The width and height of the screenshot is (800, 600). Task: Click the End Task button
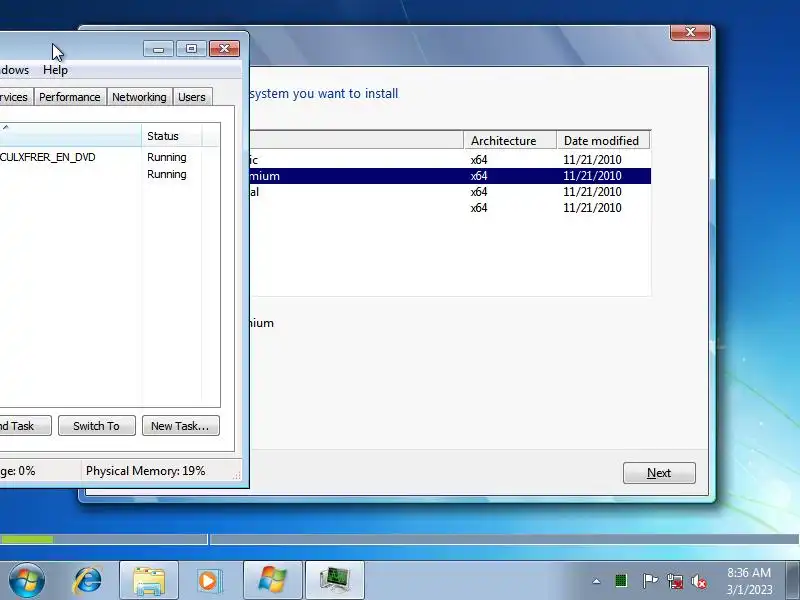point(24,426)
